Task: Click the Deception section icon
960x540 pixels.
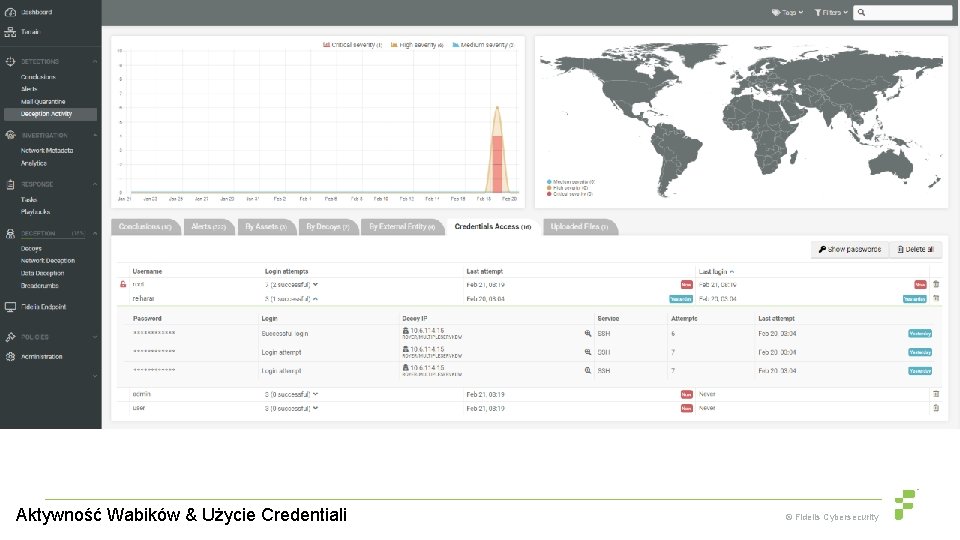Action: 10,233
